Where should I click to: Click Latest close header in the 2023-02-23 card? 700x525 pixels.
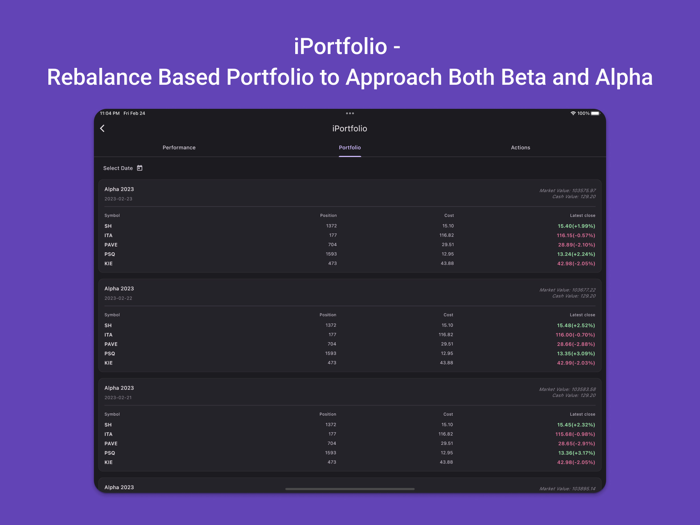point(582,216)
